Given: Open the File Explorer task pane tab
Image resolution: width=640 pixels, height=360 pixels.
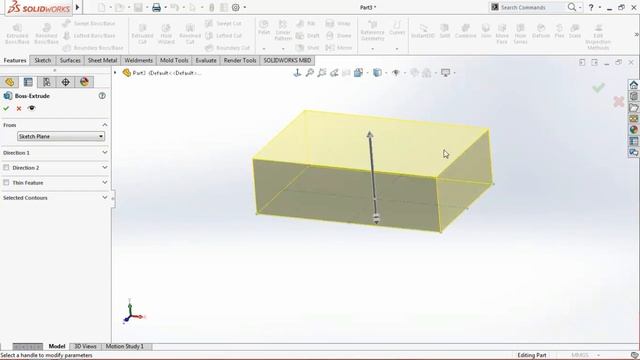Looking at the screenshot, I should (x=633, y=107).
